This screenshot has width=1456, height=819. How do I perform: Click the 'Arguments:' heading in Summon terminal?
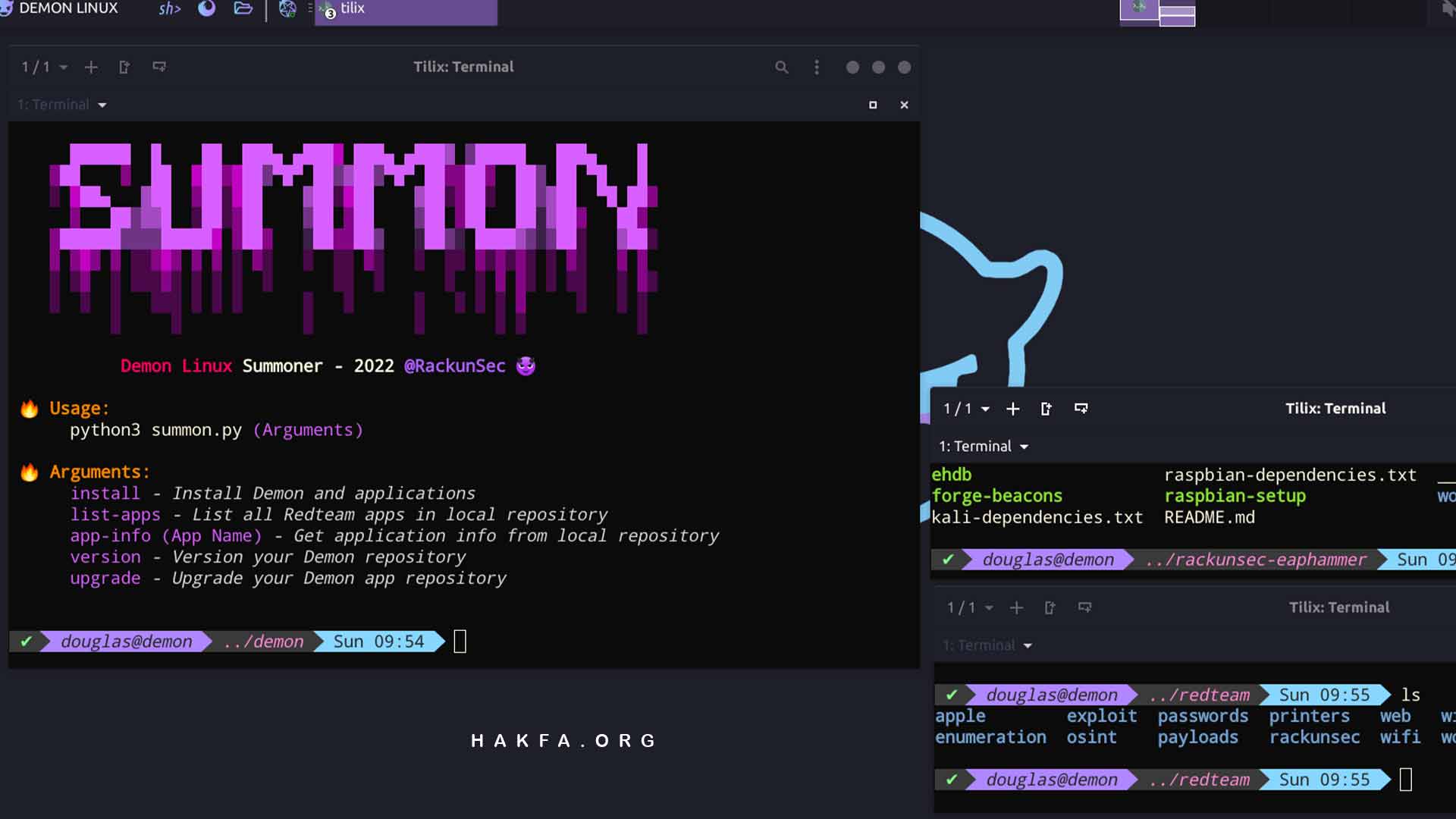[x=99, y=472]
